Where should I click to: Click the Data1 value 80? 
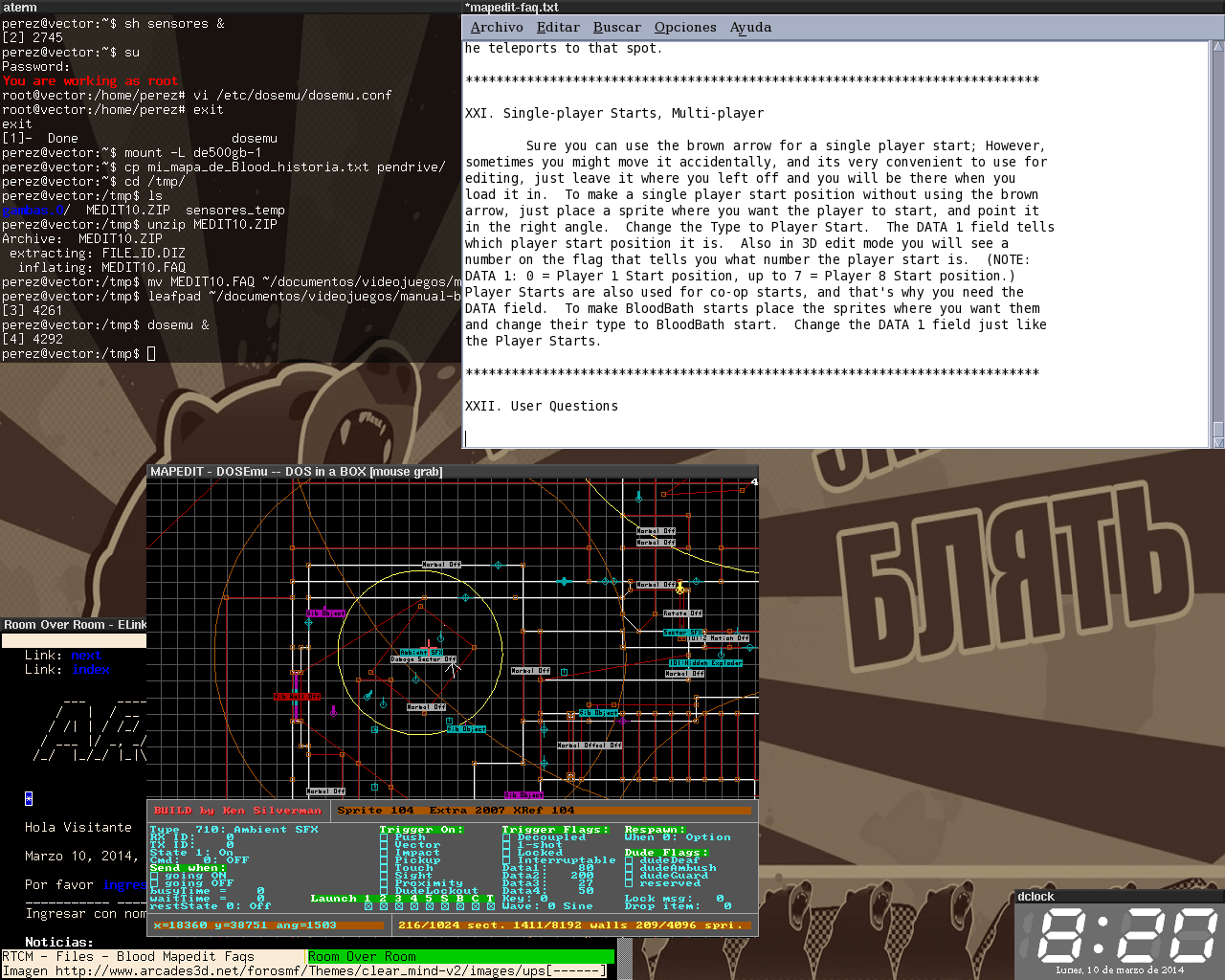586,868
